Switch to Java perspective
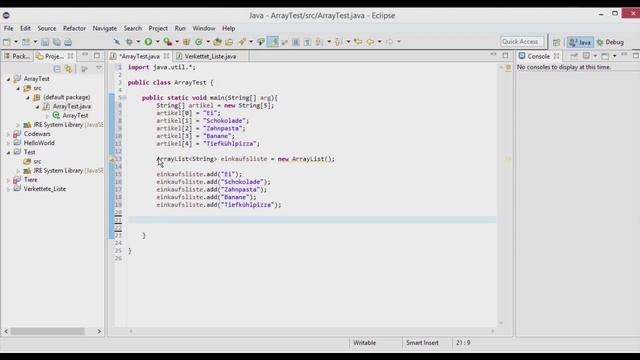This screenshot has width=640, height=360. pyautogui.click(x=580, y=42)
